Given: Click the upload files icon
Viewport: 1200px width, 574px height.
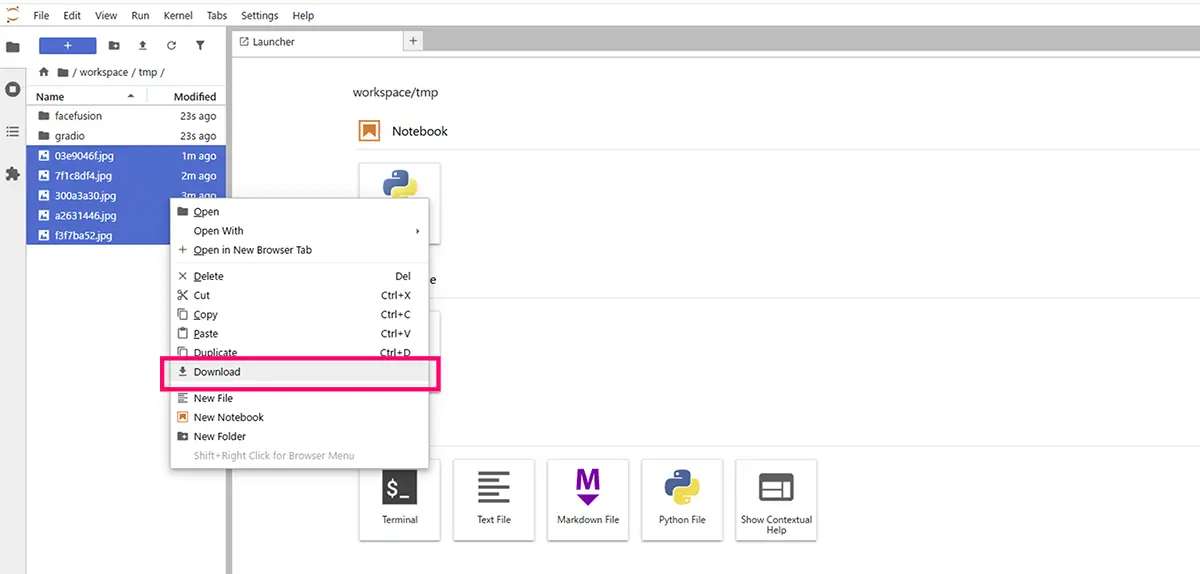Looking at the screenshot, I should 142,46.
